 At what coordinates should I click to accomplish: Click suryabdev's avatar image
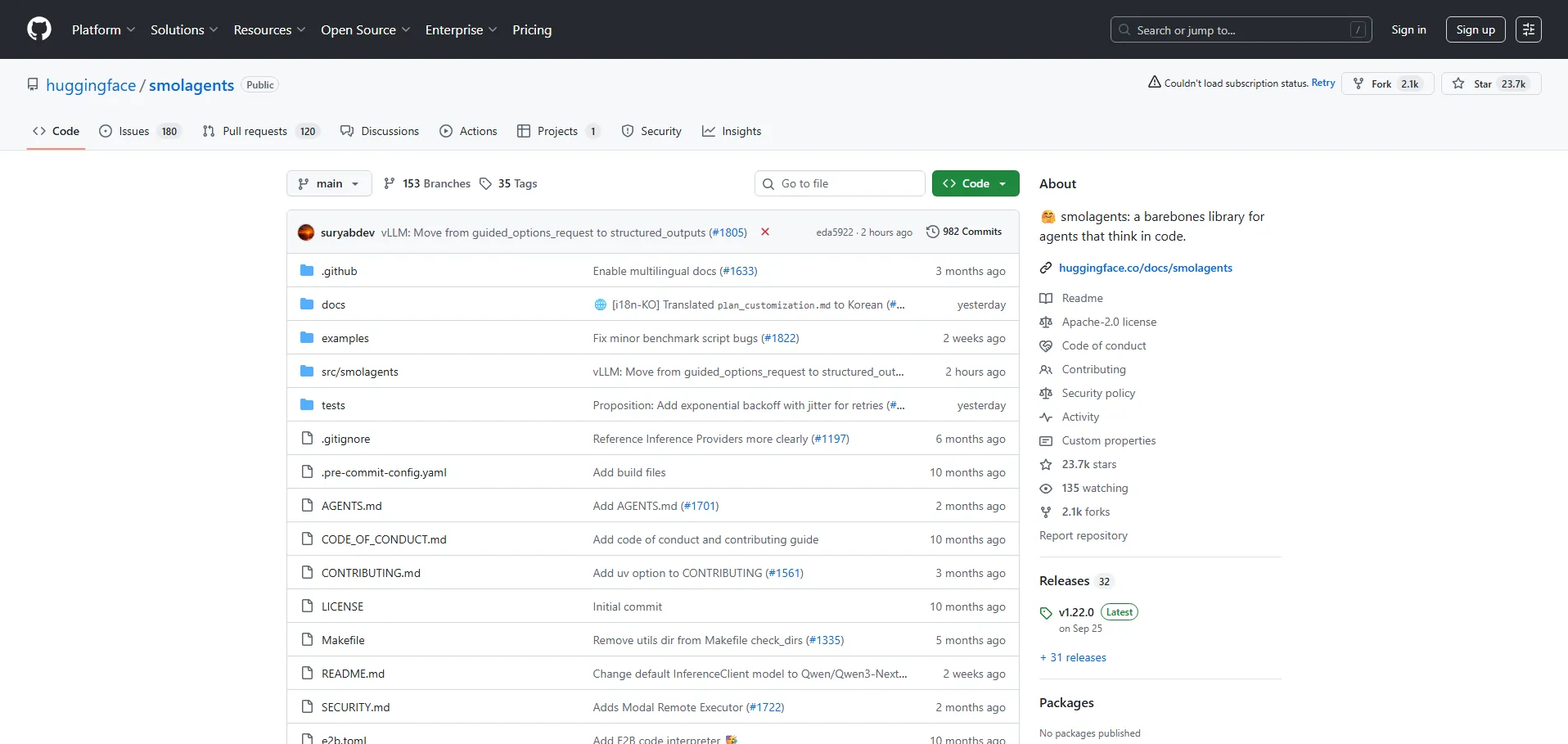click(x=306, y=232)
